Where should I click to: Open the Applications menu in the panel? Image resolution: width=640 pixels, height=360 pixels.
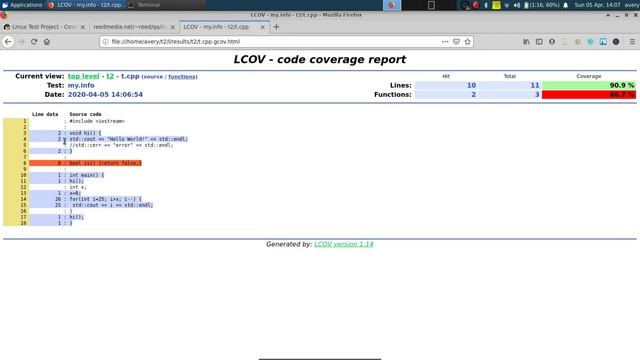[x=22, y=5]
